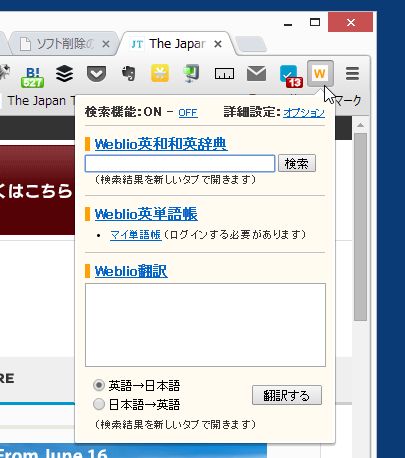The width and height of the screenshot is (405, 458).
Task: Open The Japan bookmark bar item
Action: [37, 101]
